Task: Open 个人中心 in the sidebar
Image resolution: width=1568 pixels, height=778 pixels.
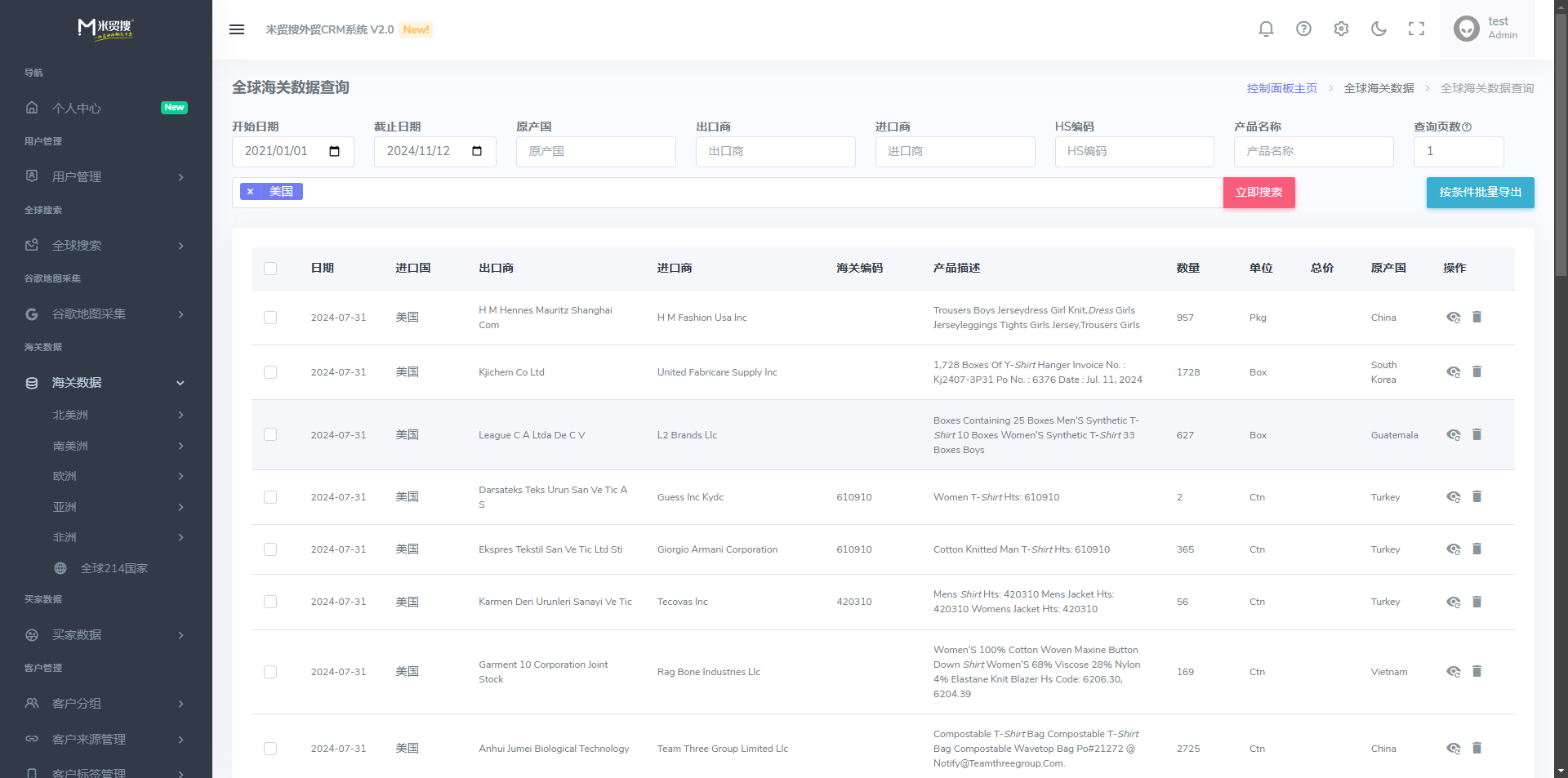Action: click(x=106, y=108)
